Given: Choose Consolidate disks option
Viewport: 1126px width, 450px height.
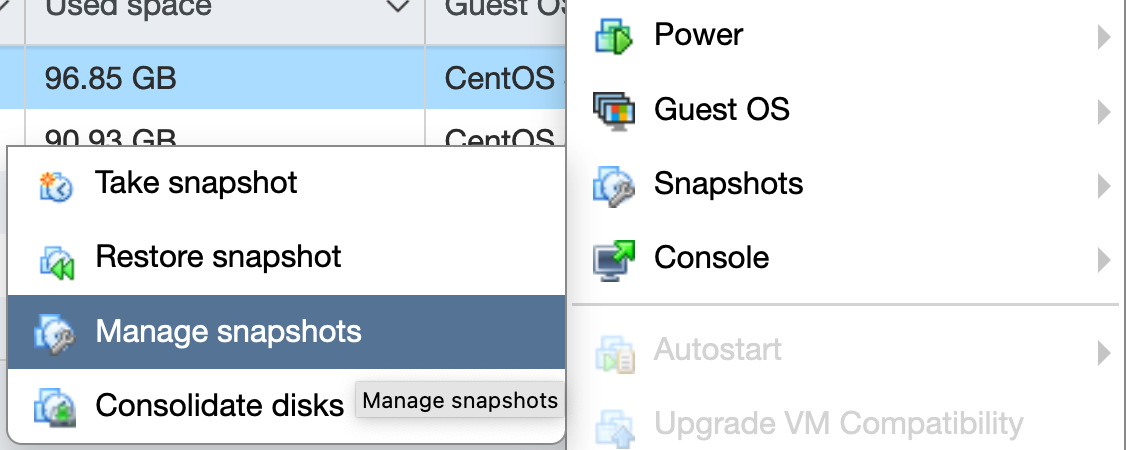Looking at the screenshot, I should coord(219,406).
